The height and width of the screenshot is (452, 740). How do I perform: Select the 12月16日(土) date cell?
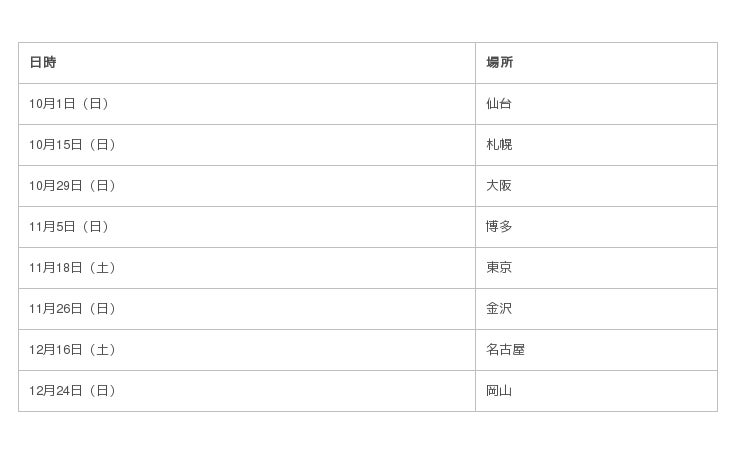coord(73,350)
